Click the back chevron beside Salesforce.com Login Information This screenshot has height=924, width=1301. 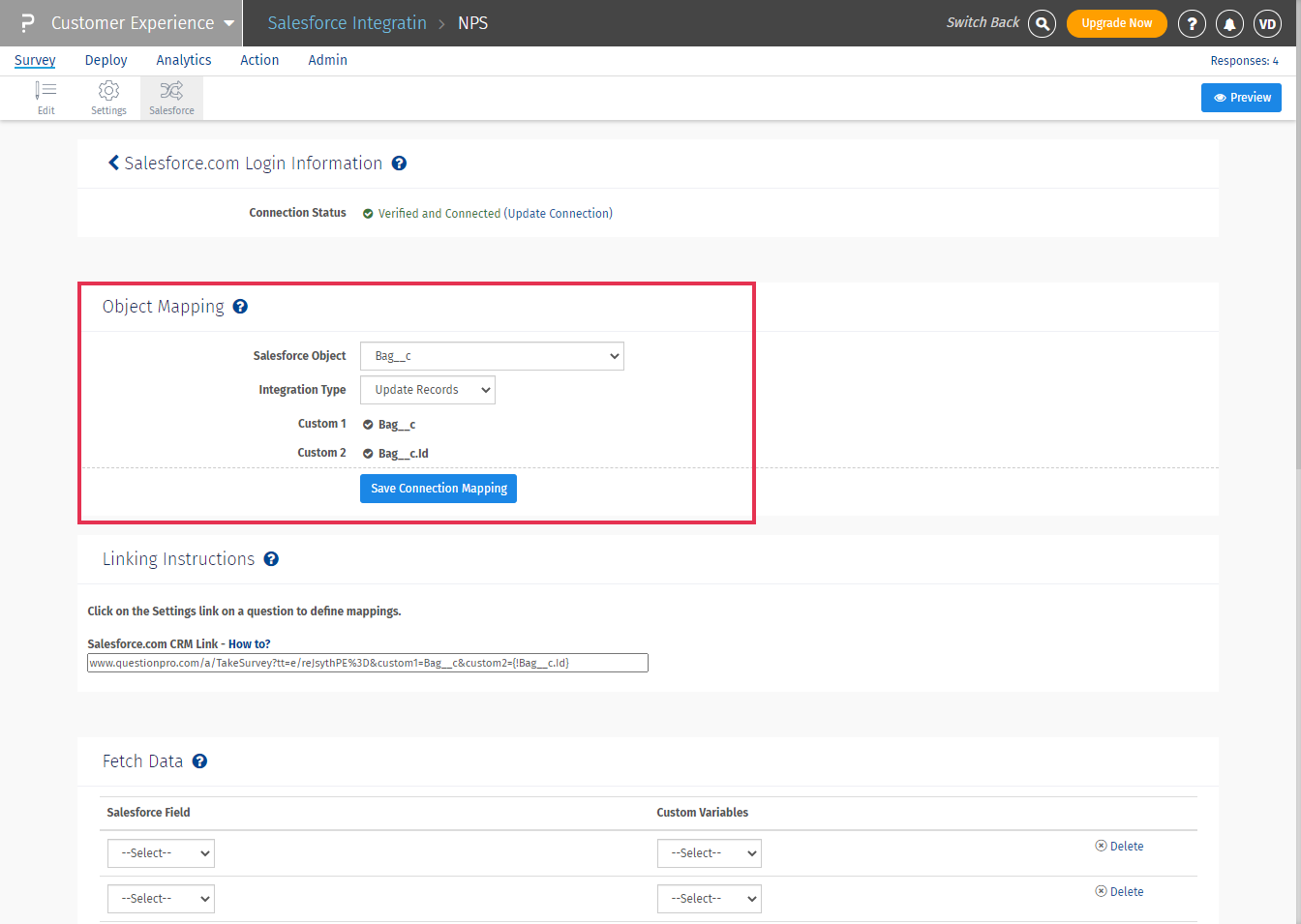pyautogui.click(x=112, y=163)
